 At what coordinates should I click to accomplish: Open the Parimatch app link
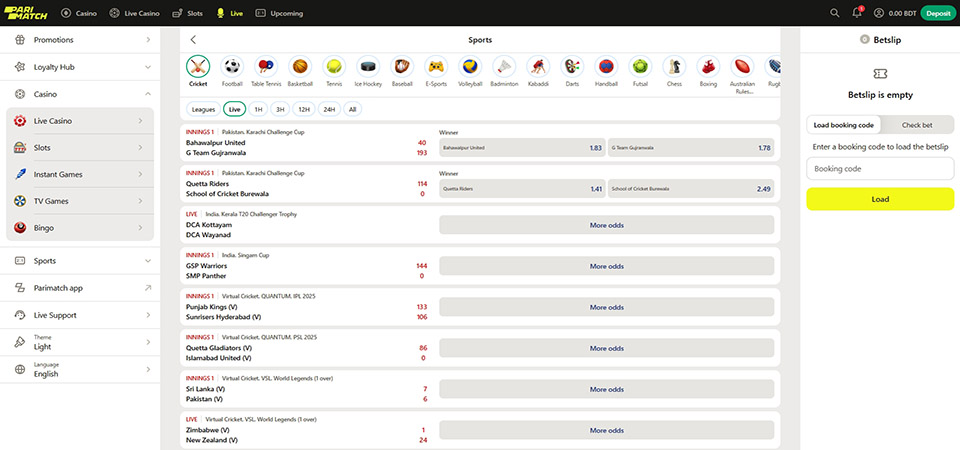coord(80,288)
